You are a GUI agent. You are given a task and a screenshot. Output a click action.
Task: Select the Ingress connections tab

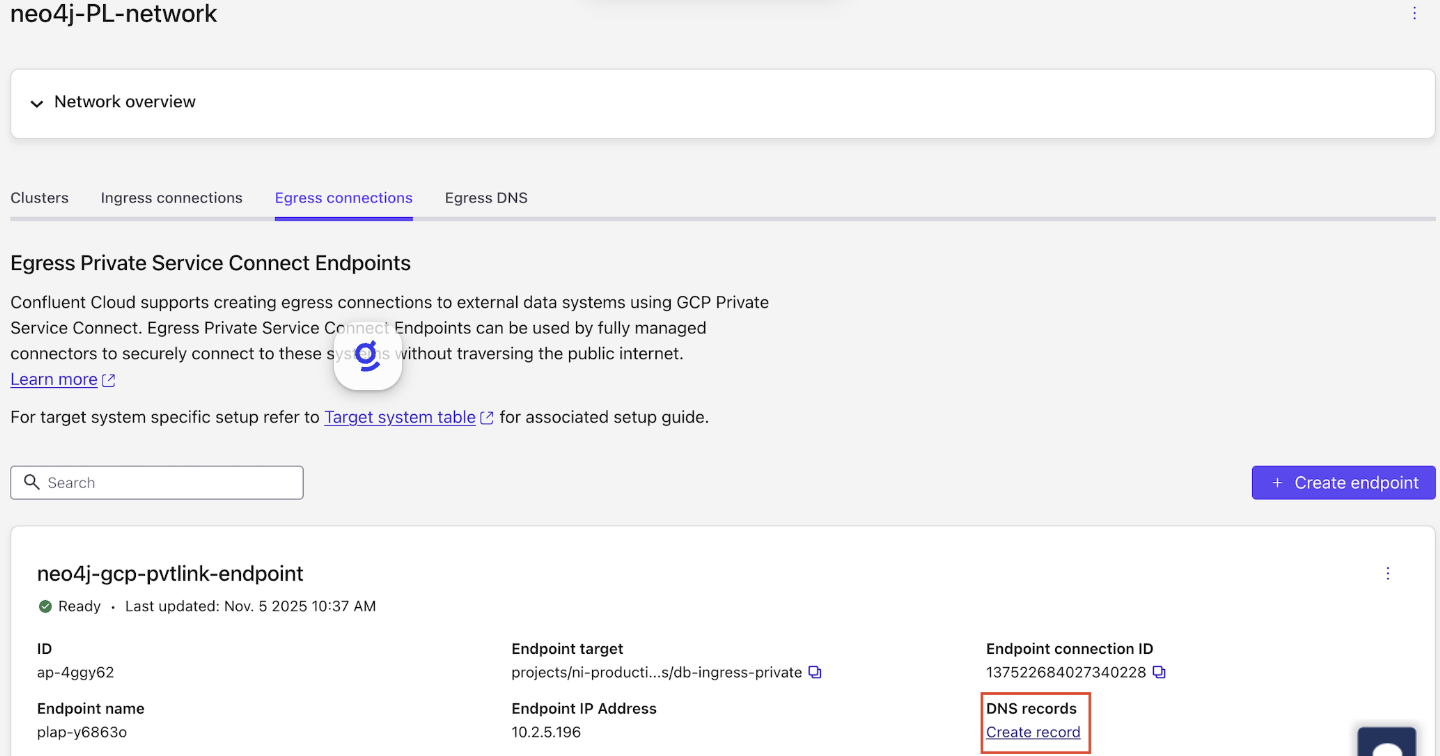coord(171,198)
